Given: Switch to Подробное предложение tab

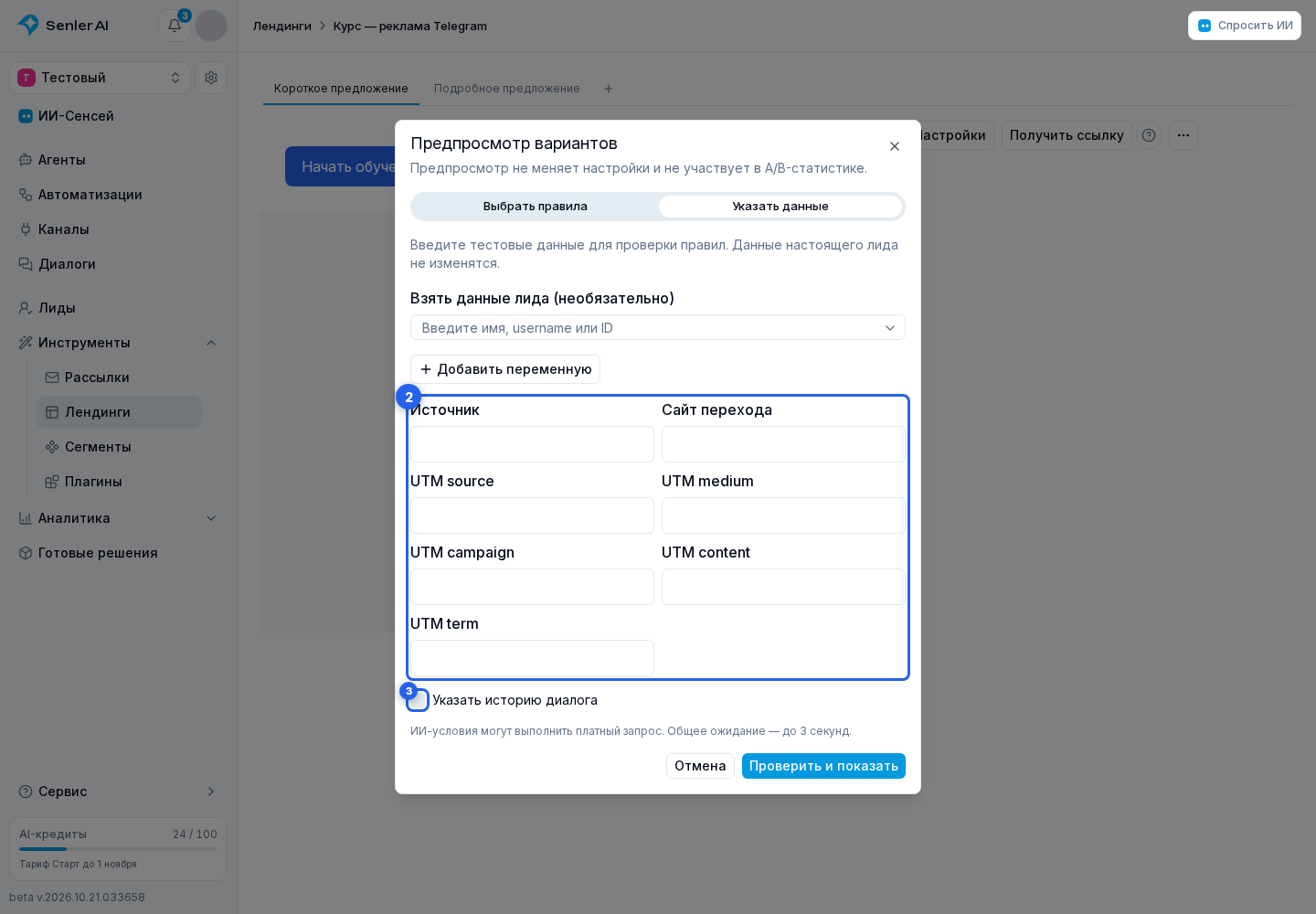Looking at the screenshot, I should [x=507, y=89].
